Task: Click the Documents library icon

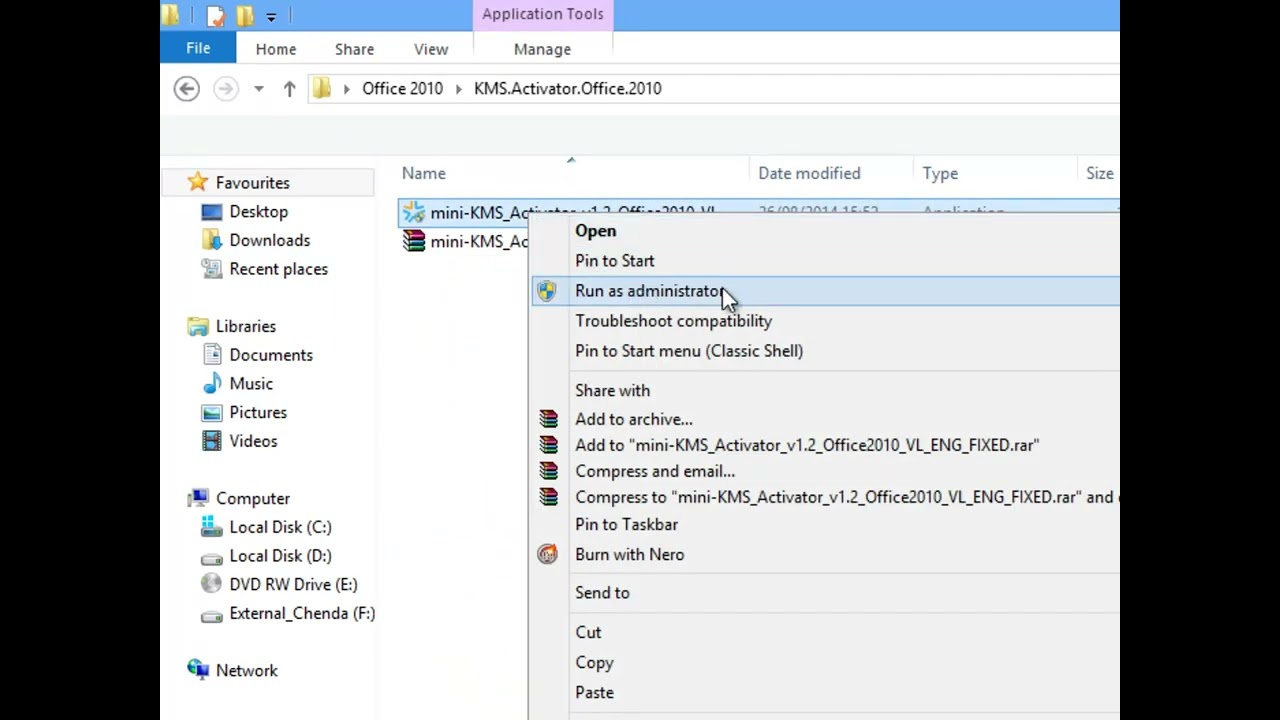Action: click(x=211, y=355)
